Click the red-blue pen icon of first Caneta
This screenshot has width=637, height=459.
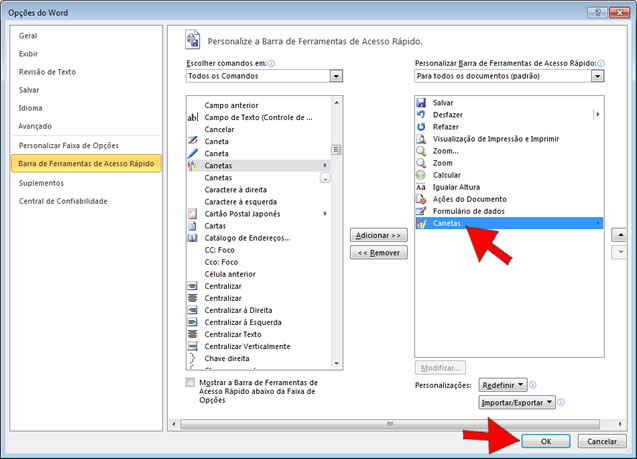(193, 141)
